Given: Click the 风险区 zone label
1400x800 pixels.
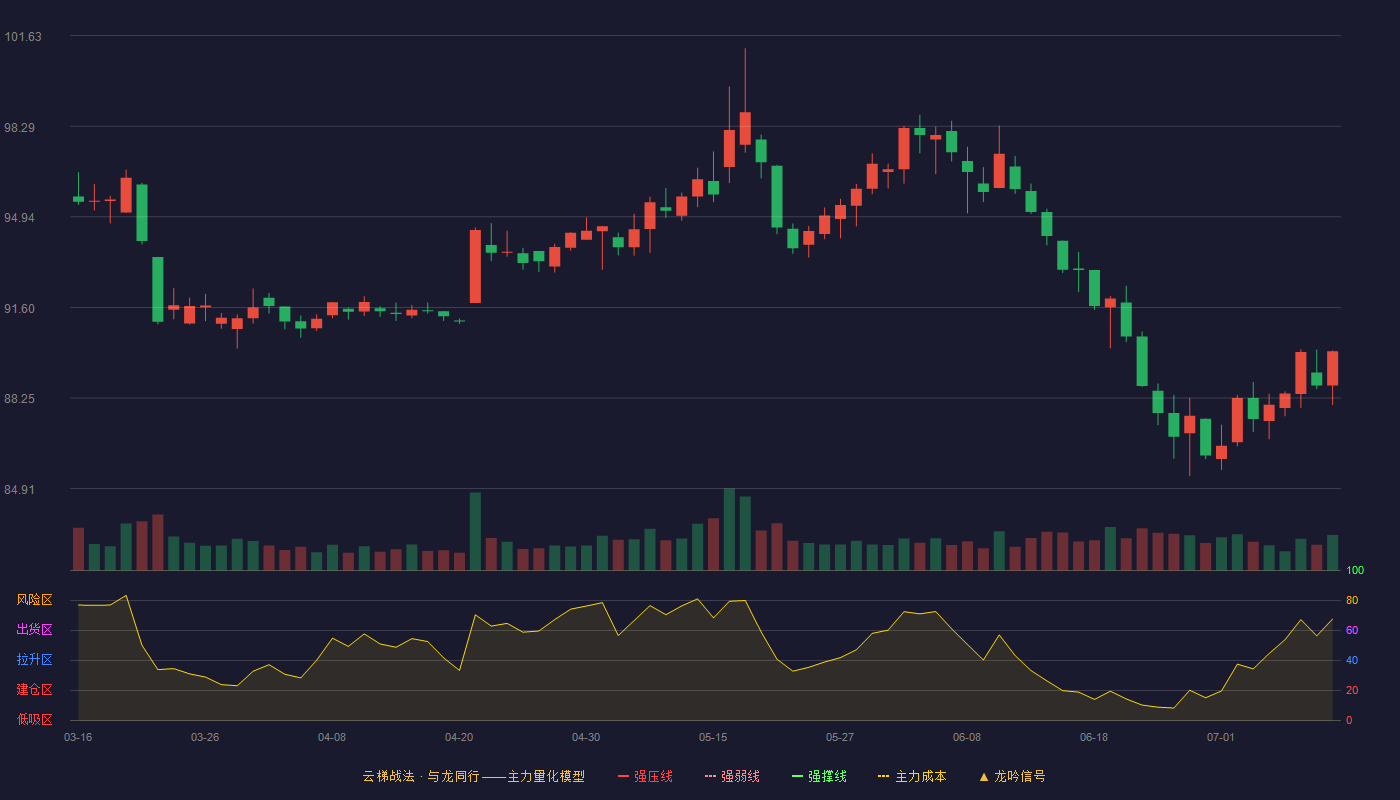Looking at the screenshot, I should (x=34, y=600).
